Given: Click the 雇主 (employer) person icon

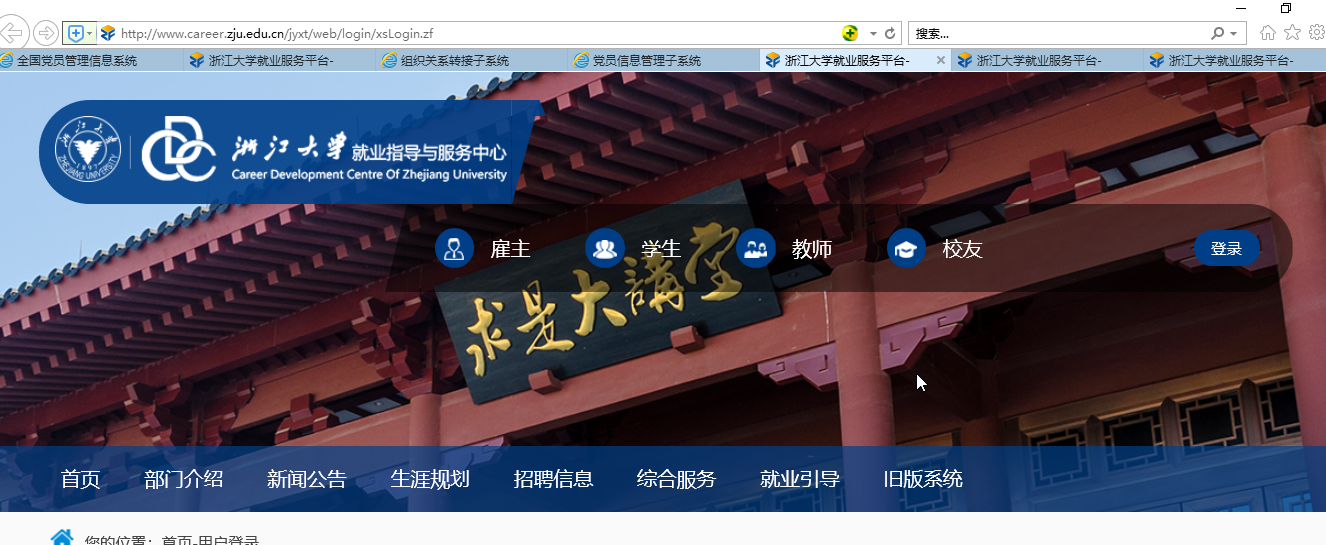Looking at the screenshot, I should pos(454,248).
